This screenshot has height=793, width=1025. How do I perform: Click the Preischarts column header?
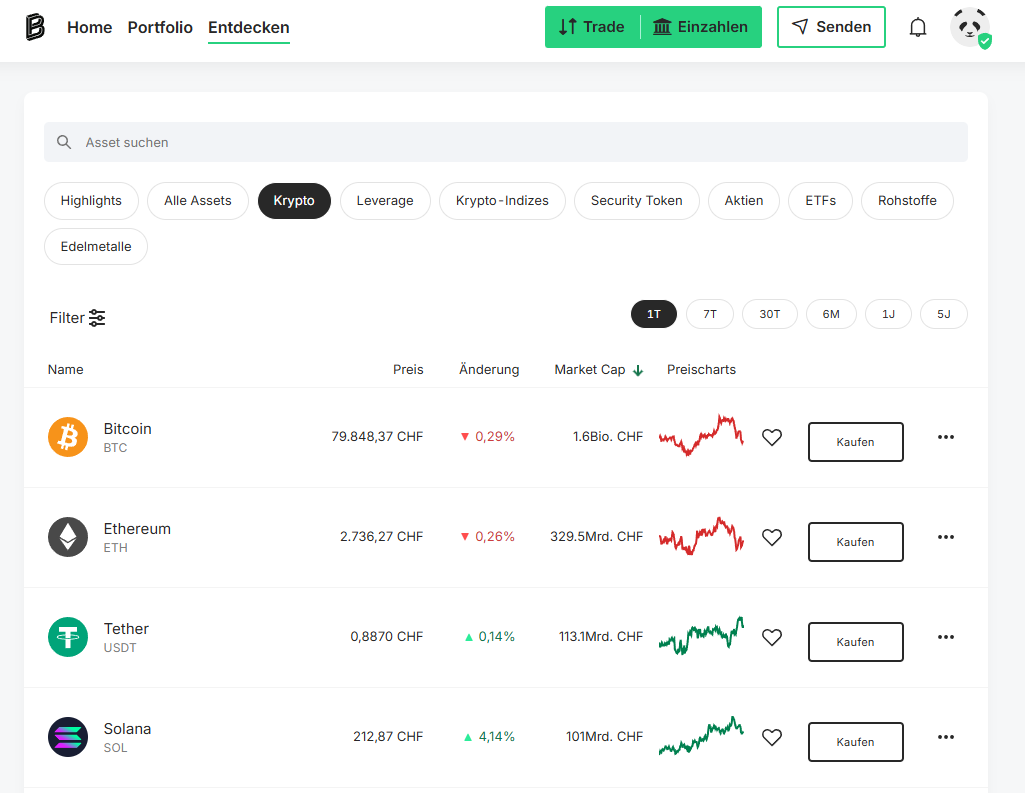(x=701, y=369)
